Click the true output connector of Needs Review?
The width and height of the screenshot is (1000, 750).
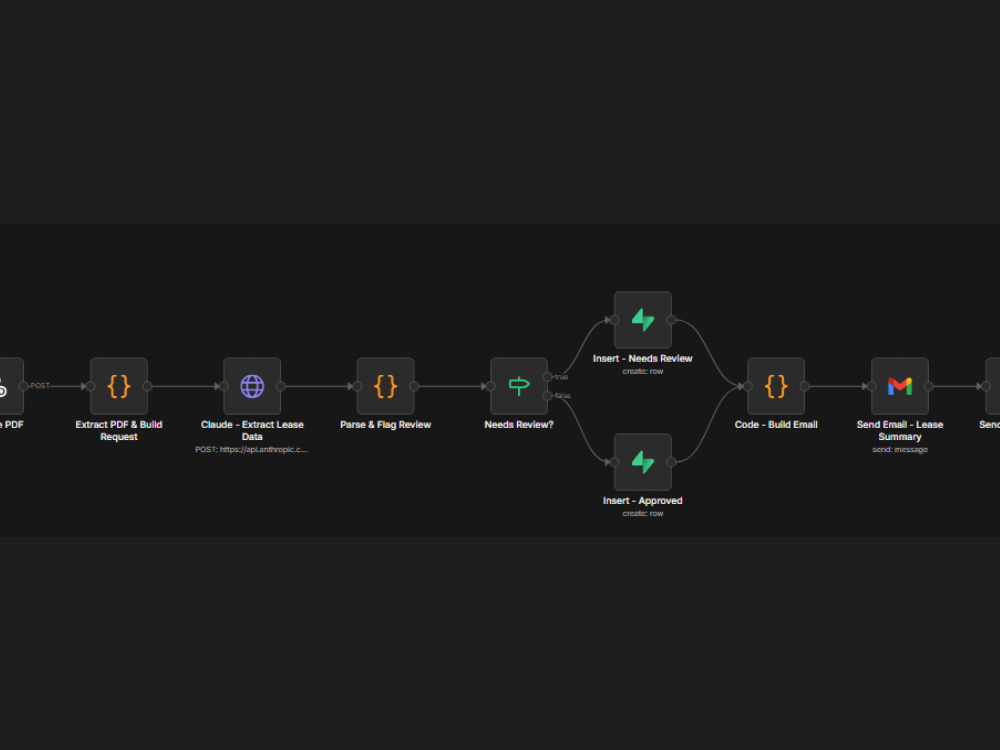tap(547, 377)
